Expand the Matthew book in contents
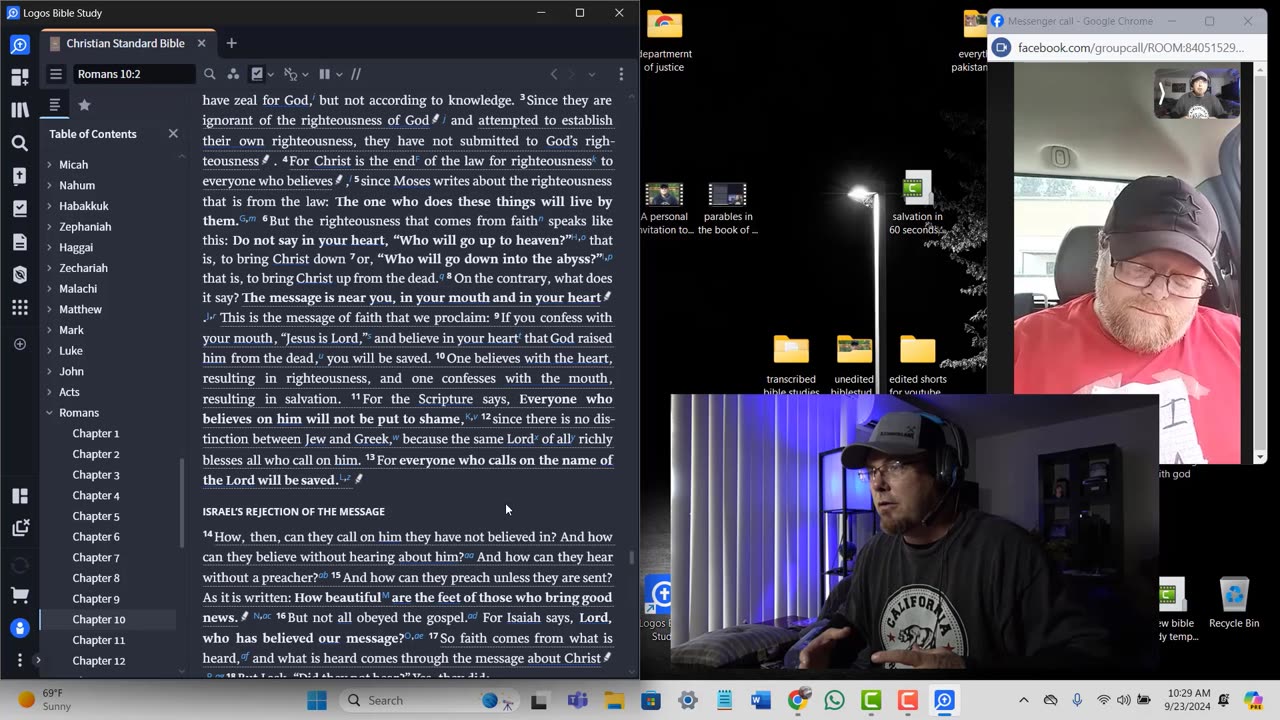1280x720 pixels. [49, 310]
